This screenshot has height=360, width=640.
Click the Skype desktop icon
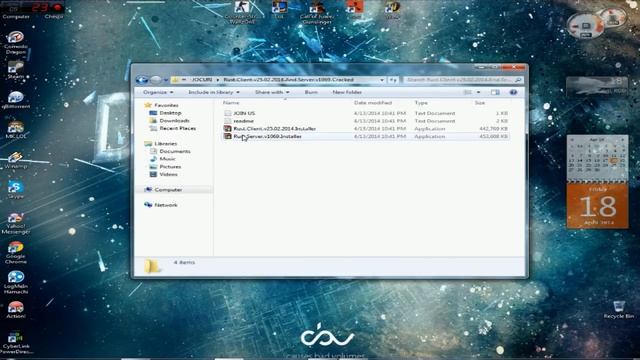click(16, 189)
